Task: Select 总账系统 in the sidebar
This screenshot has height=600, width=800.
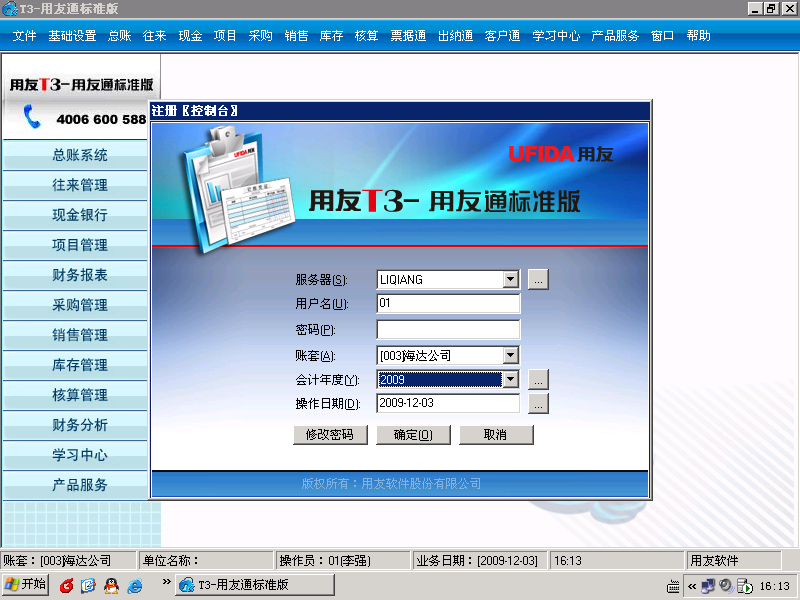Action: click(76, 155)
